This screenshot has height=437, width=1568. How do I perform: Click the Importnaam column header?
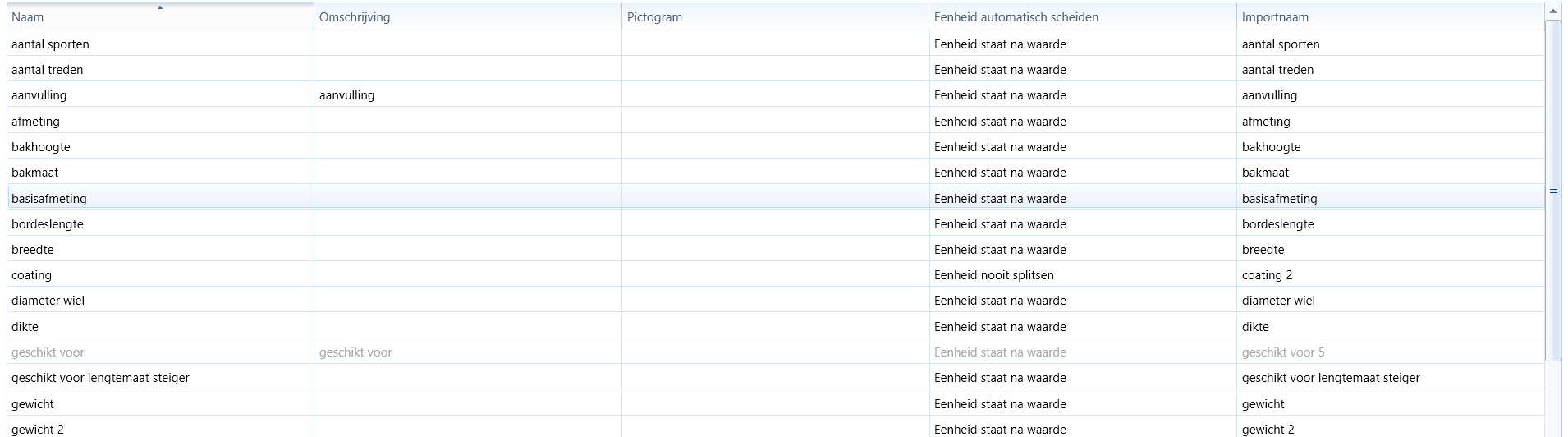click(1390, 16)
